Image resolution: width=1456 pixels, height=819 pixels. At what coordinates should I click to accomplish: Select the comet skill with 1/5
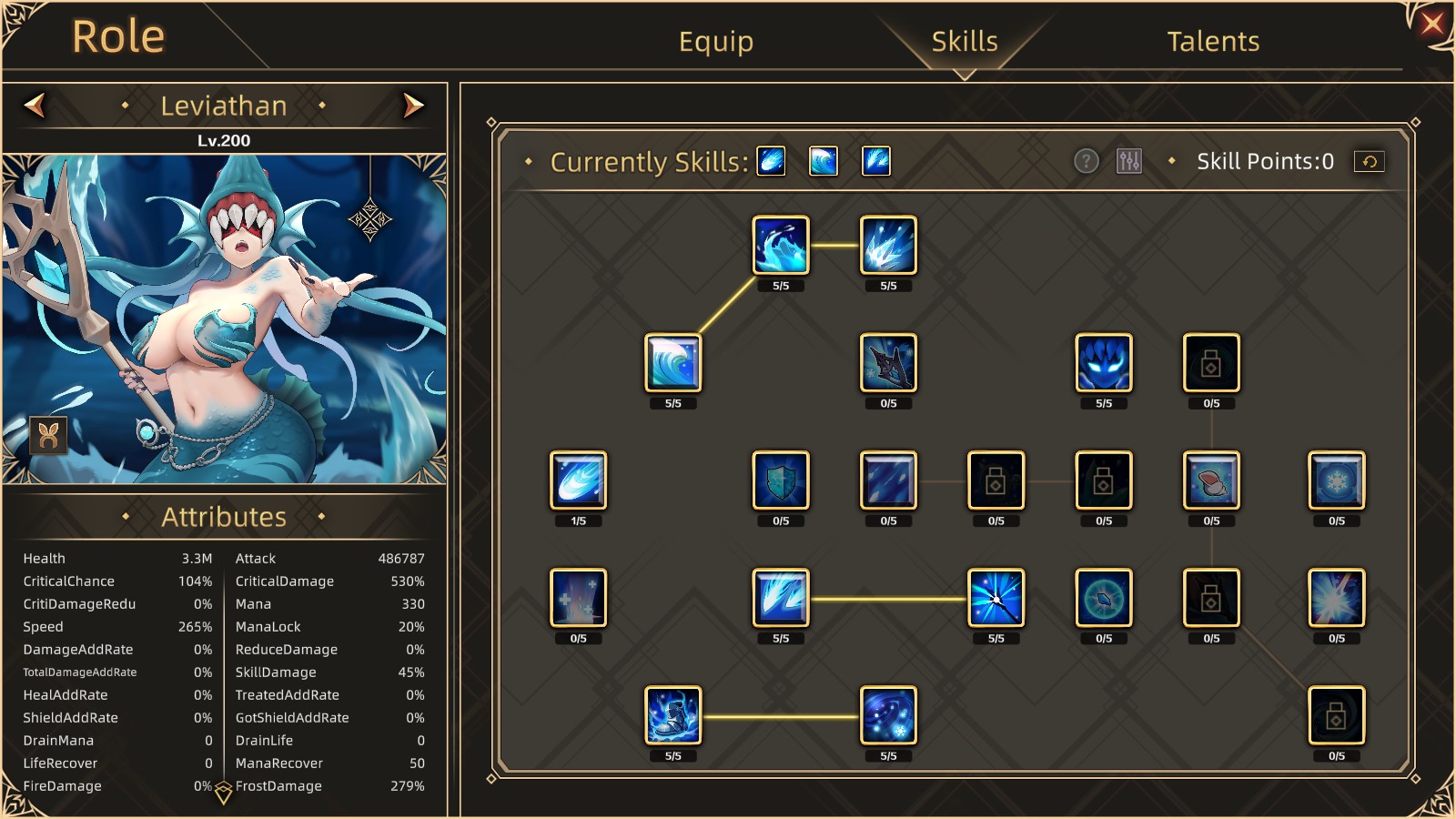point(579,480)
